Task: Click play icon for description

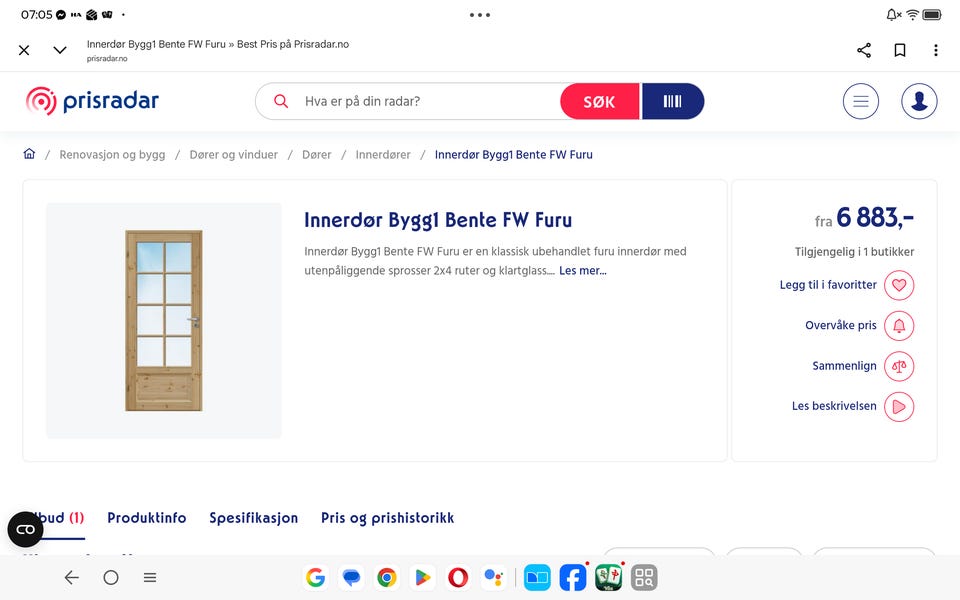Action: coord(899,407)
